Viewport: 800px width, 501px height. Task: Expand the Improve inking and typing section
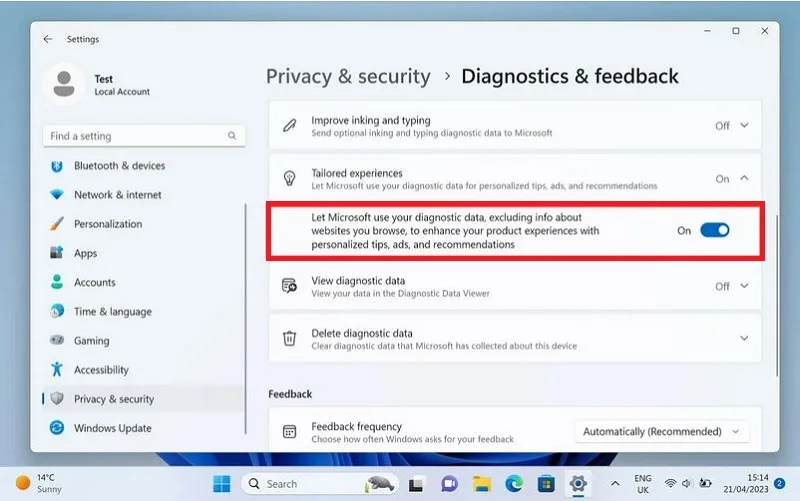[744, 126]
